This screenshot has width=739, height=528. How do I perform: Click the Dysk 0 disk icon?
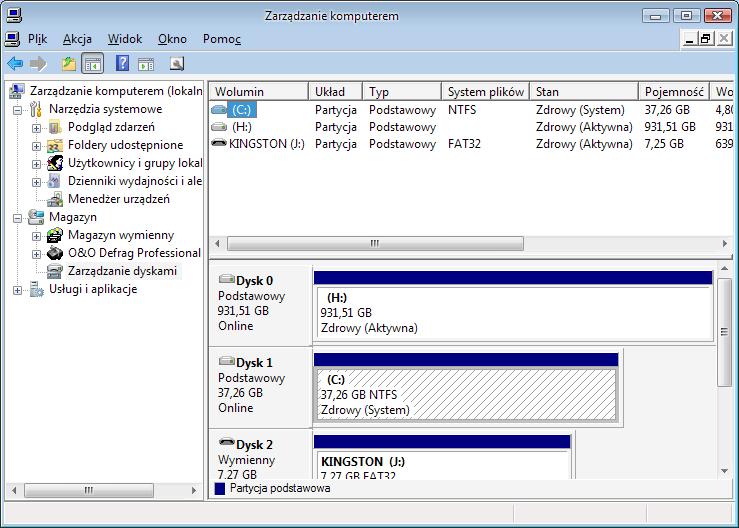click(x=227, y=279)
